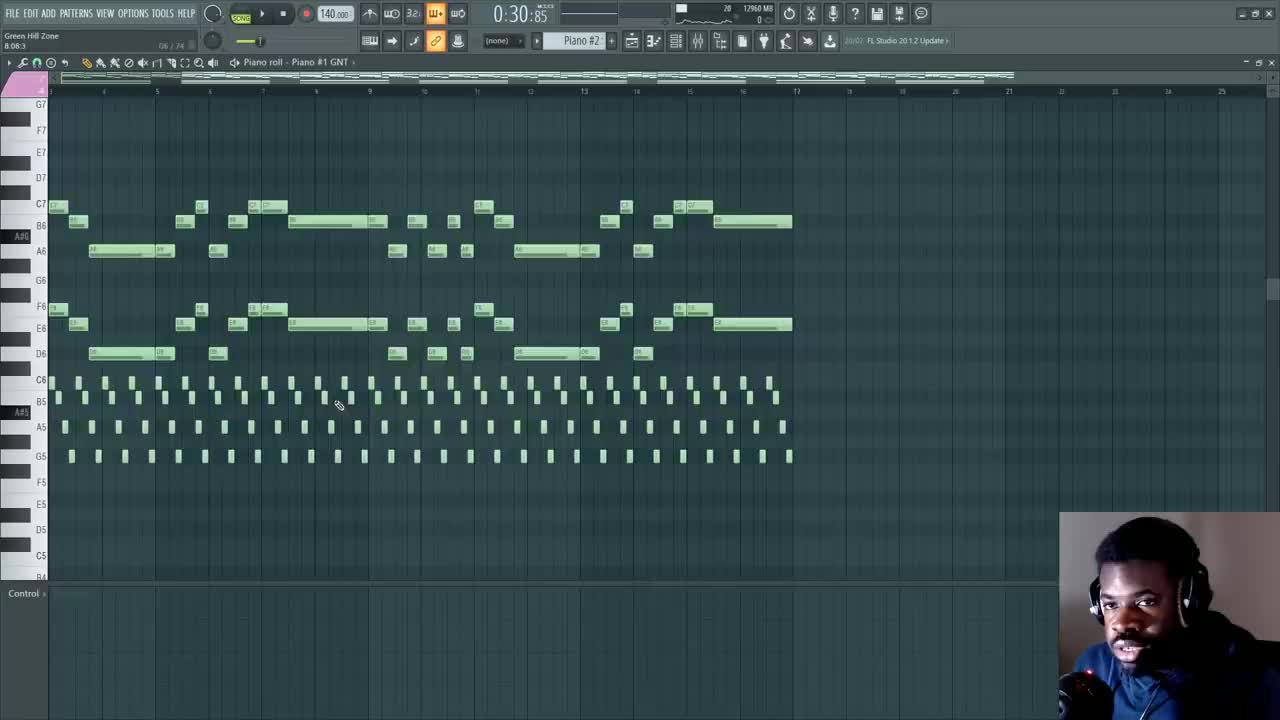1280x720 pixels.
Task: Click the FL Studio 20.1.2 Update link
Action: pos(905,41)
